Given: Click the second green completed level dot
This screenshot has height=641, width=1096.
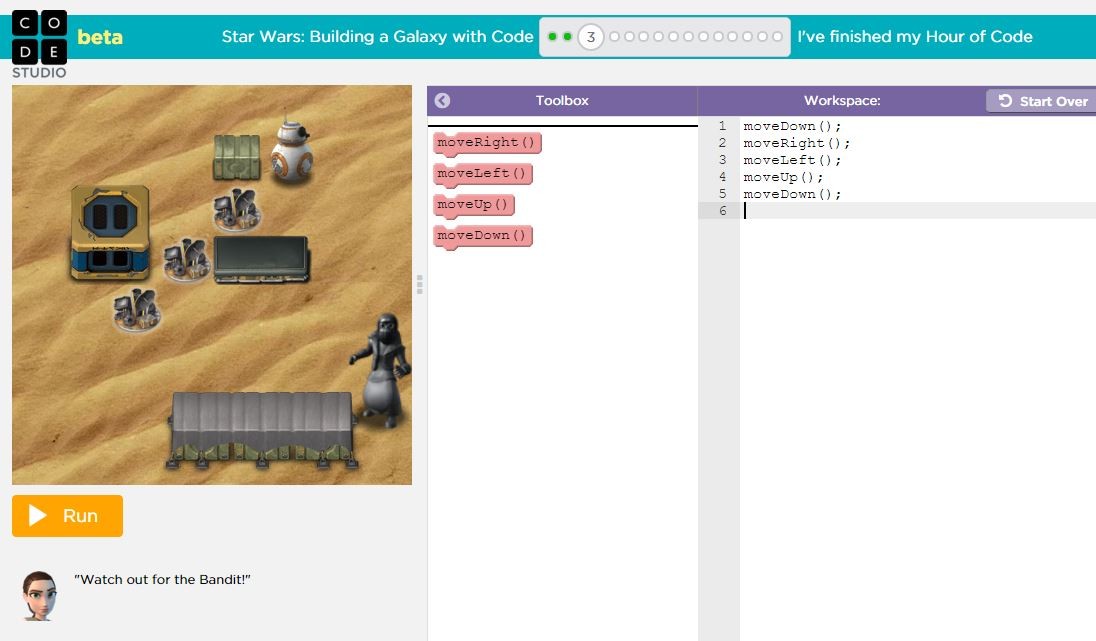Looking at the screenshot, I should (567, 36).
